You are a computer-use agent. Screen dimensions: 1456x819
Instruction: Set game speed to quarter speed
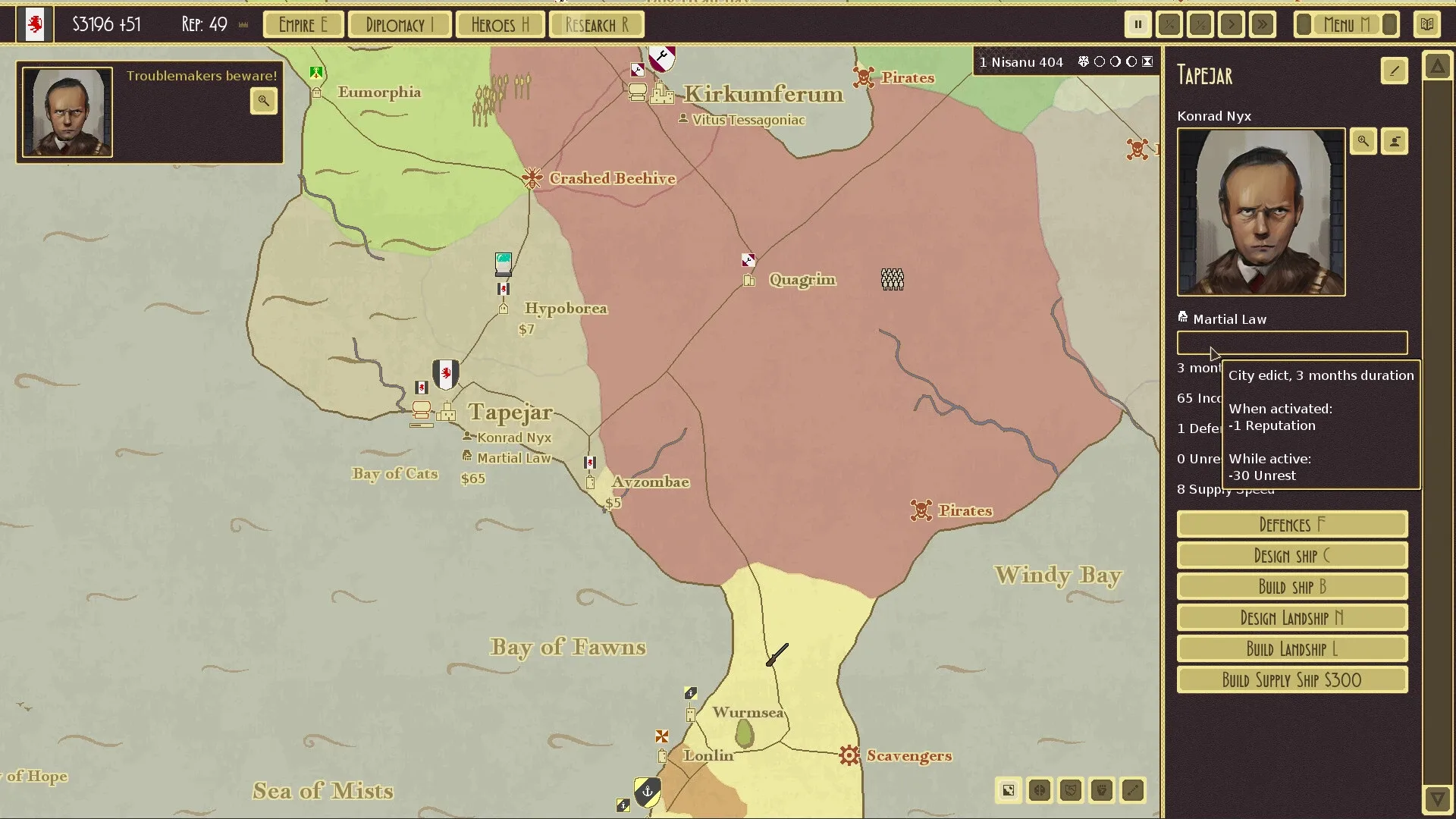coord(1169,24)
